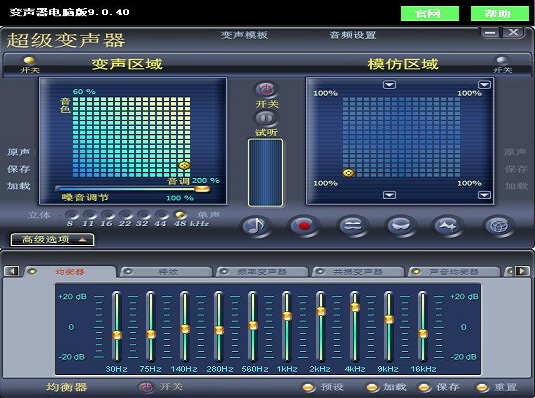The image size is (535, 398).
Task: Click the 预设 preset gold button
Action: point(308,387)
